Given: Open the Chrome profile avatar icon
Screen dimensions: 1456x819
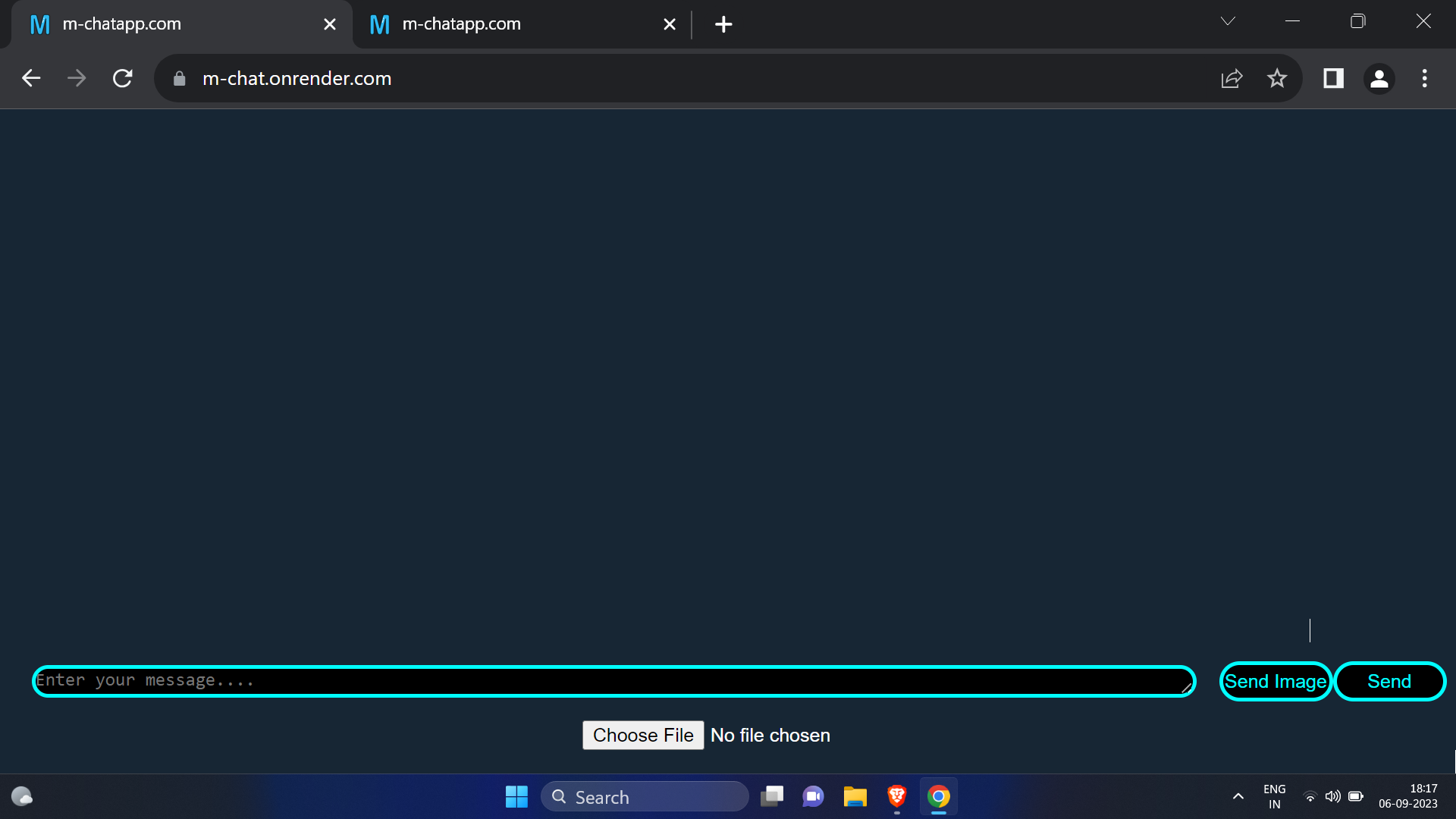Looking at the screenshot, I should click(1379, 78).
